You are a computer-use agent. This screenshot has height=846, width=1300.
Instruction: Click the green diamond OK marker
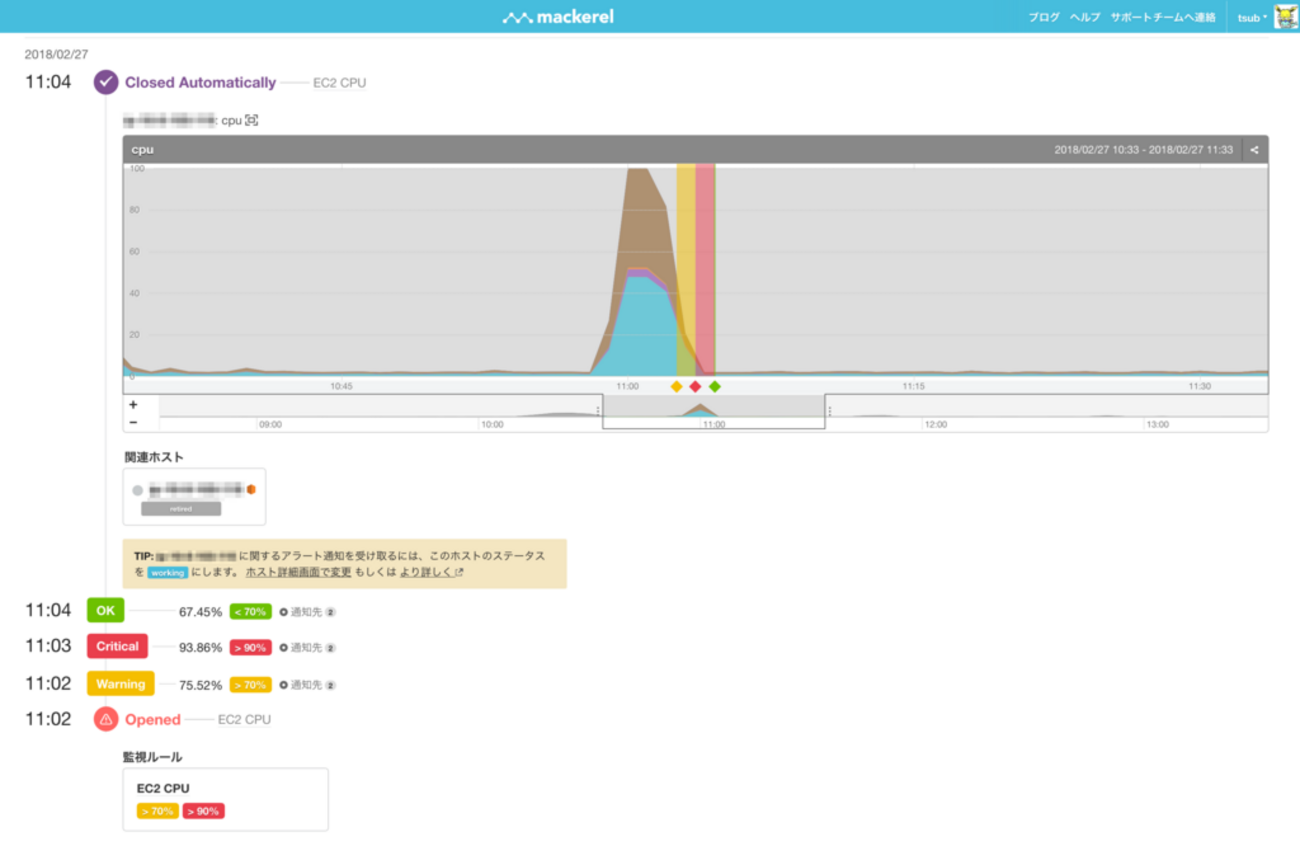[714, 386]
